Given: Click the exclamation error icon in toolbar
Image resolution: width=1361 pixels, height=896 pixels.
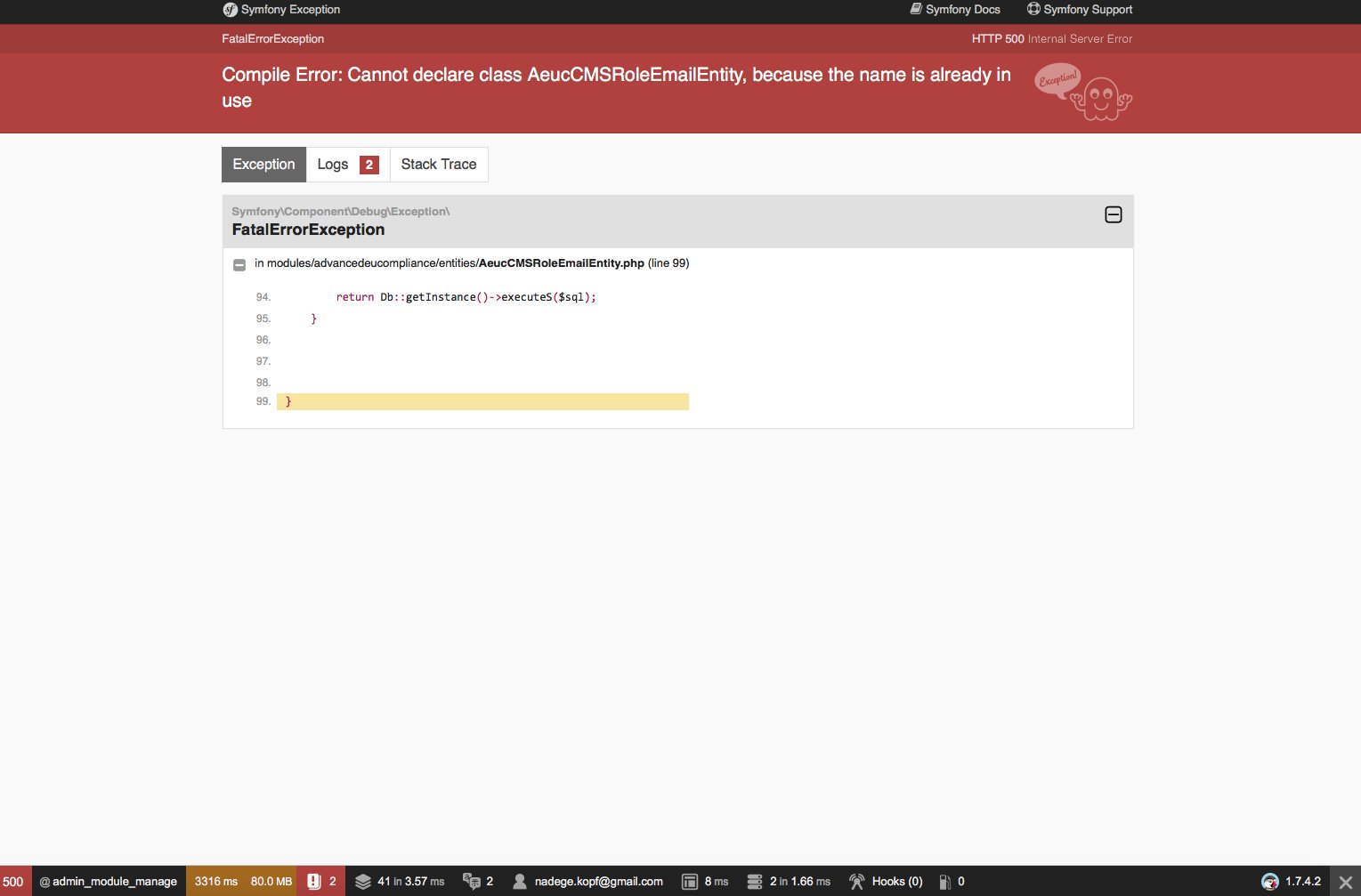Looking at the screenshot, I should [313, 881].
